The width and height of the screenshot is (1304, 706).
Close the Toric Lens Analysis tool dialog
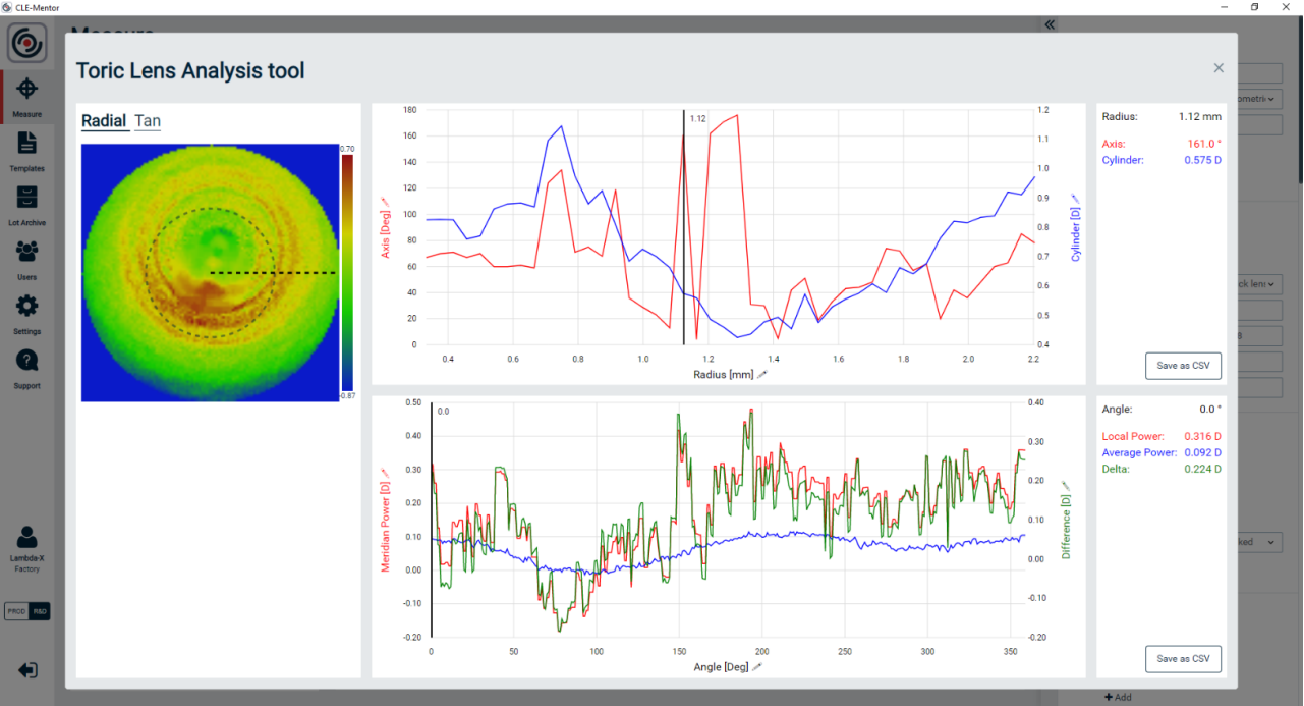[1218, 68]
